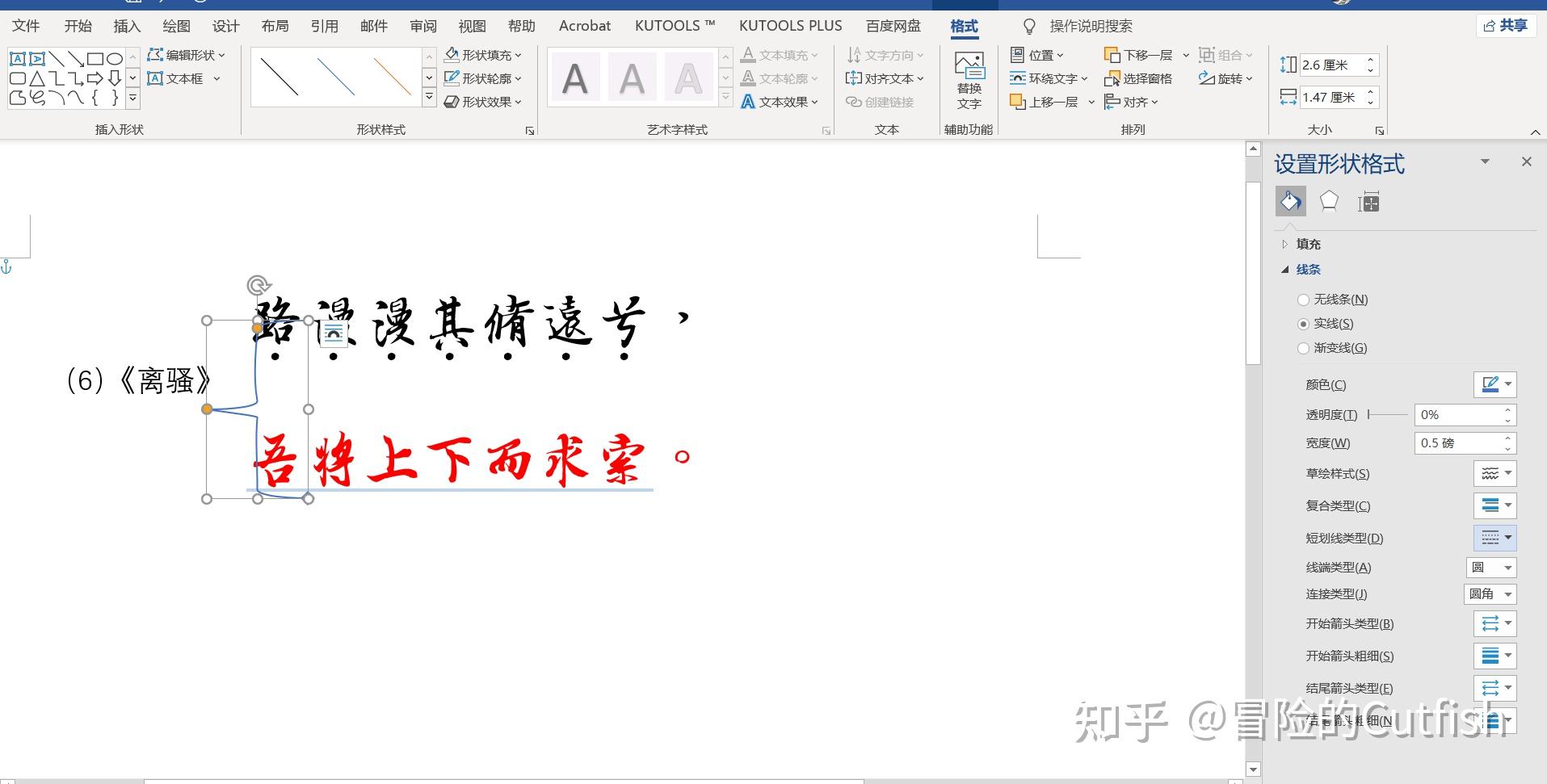The image size is (1547, 784).
Task: Click Bring Forward (上移一层)
Action: (1044, 102)
